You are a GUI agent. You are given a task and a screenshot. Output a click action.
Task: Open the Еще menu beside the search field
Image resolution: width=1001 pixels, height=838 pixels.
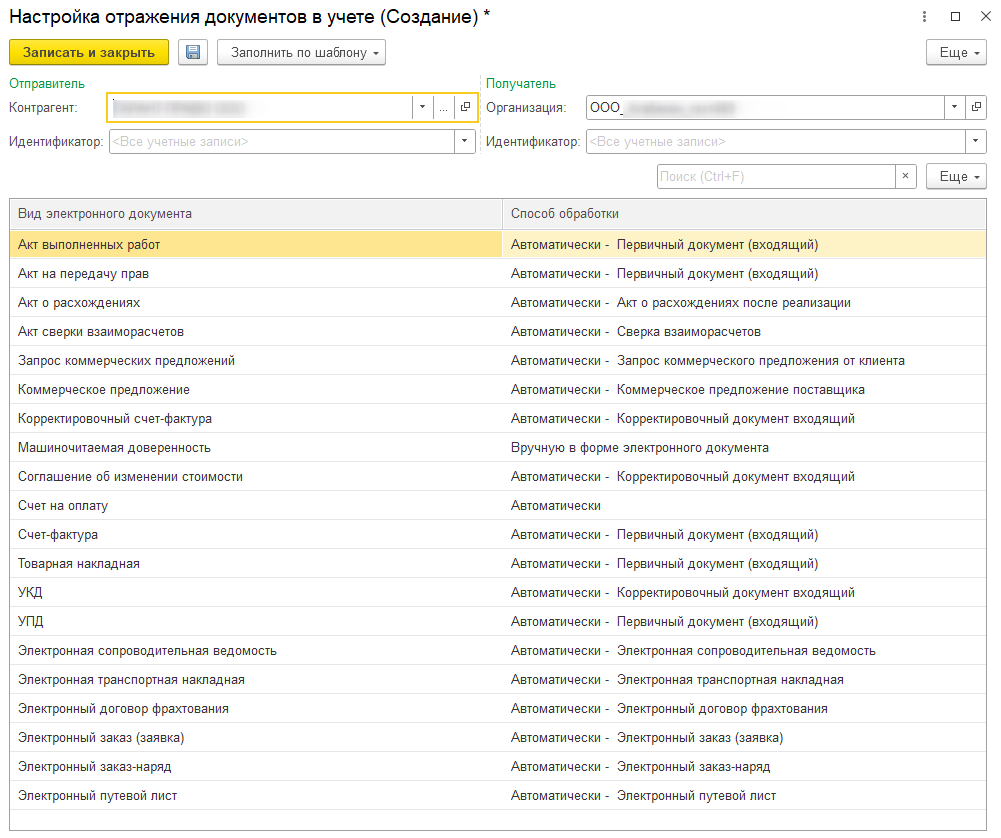click(x=957, y=176)
